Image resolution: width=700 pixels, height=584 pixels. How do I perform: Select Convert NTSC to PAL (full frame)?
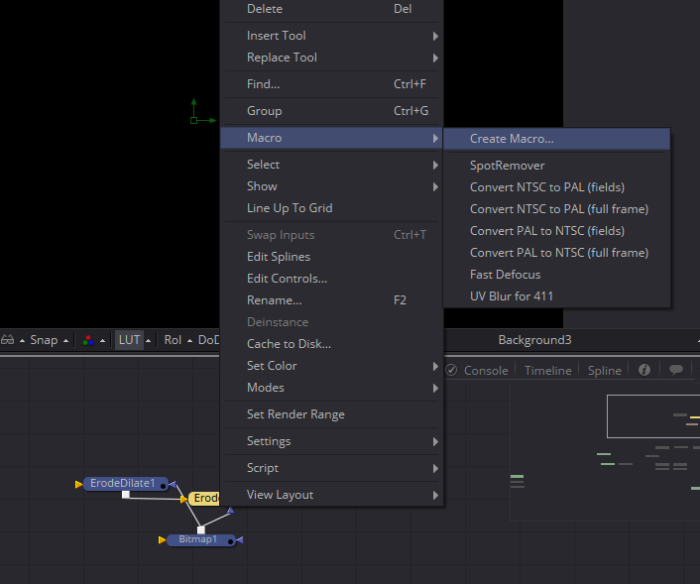557,209
